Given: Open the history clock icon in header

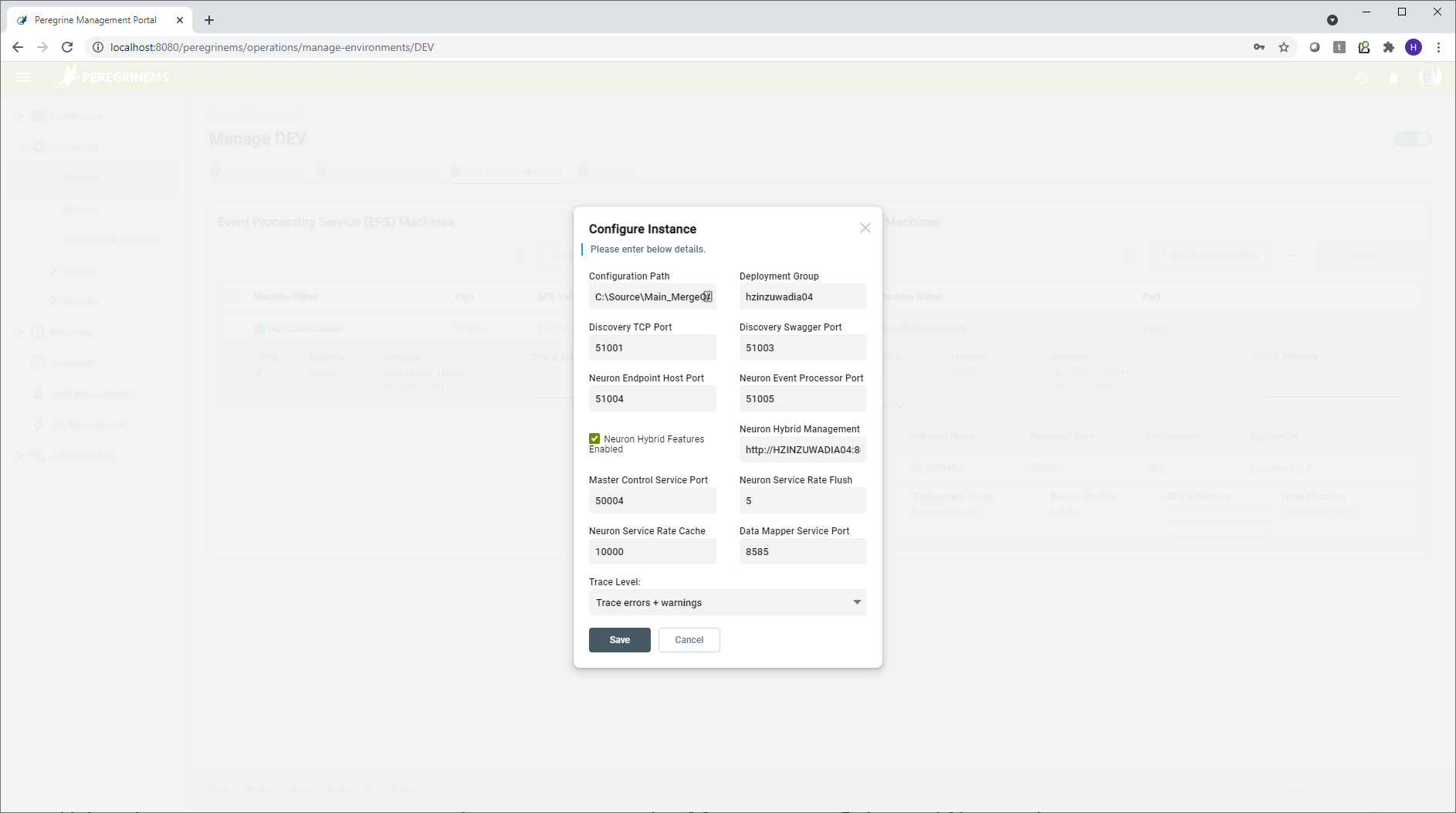Looking at the screenshot, I should click(x=1363, y=78).
